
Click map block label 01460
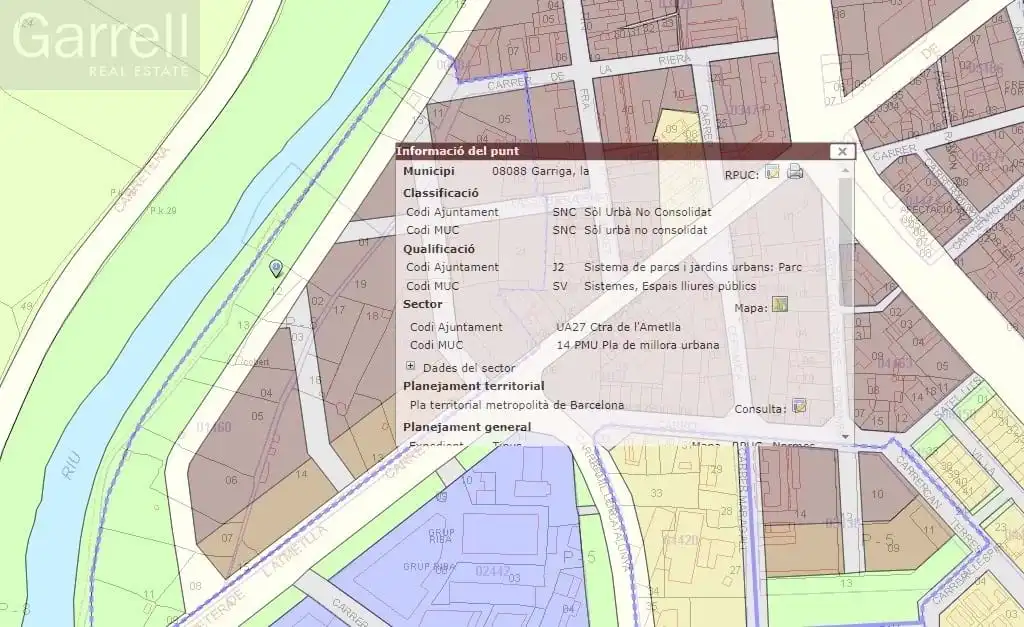pyautogui.click(x=214, y=428)
